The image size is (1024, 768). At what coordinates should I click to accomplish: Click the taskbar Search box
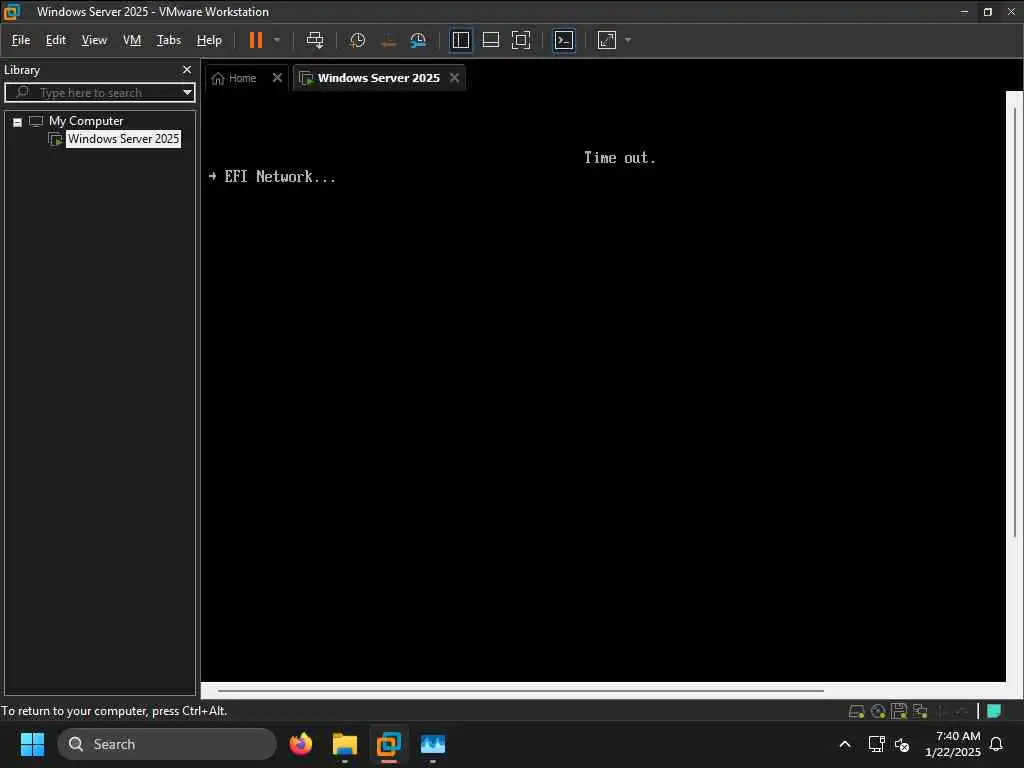click(x=167, y=744)
